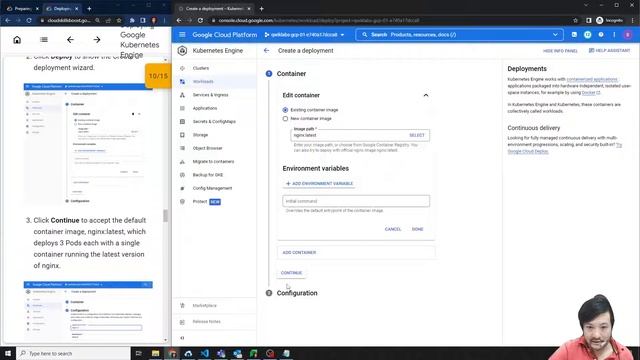Collapse the sidebar with bottom chevron
The width and height of the screenshot is (640, 360).
(182, 338)
